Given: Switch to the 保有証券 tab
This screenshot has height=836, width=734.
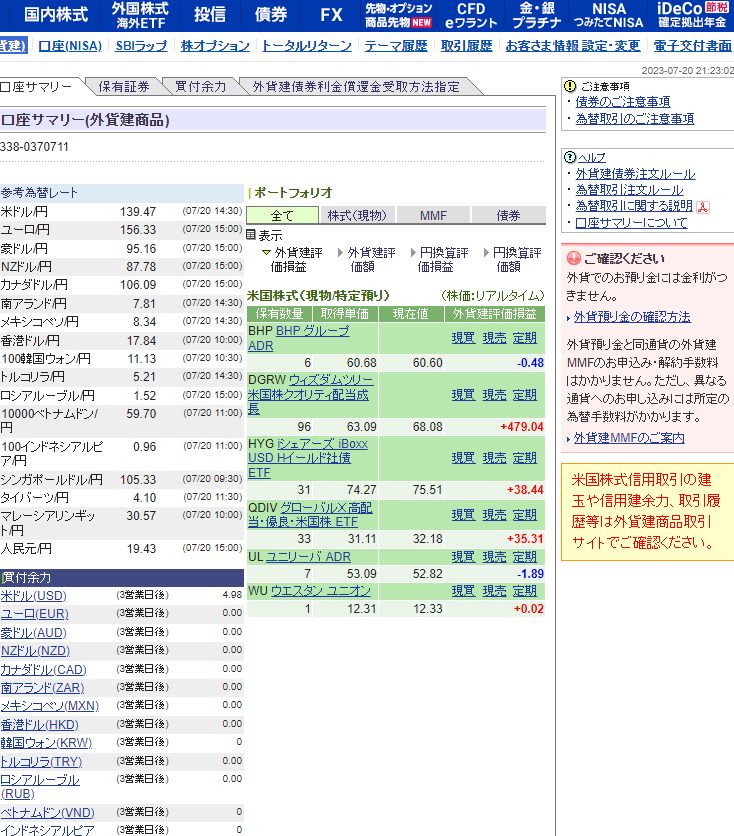Looking at the screenshot, I should click(x=124, y=87).
